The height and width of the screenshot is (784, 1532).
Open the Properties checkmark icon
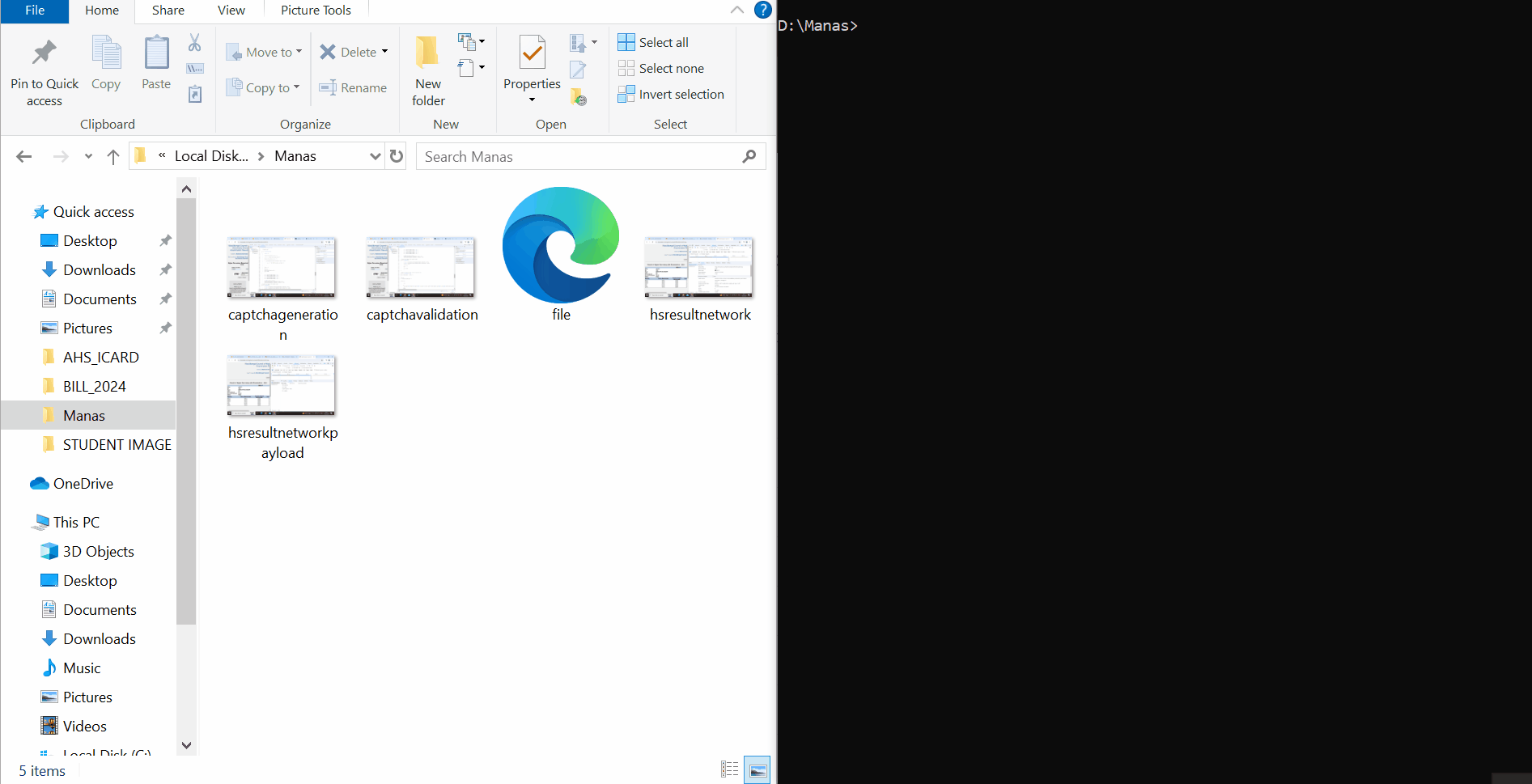(x=532, y=53)
